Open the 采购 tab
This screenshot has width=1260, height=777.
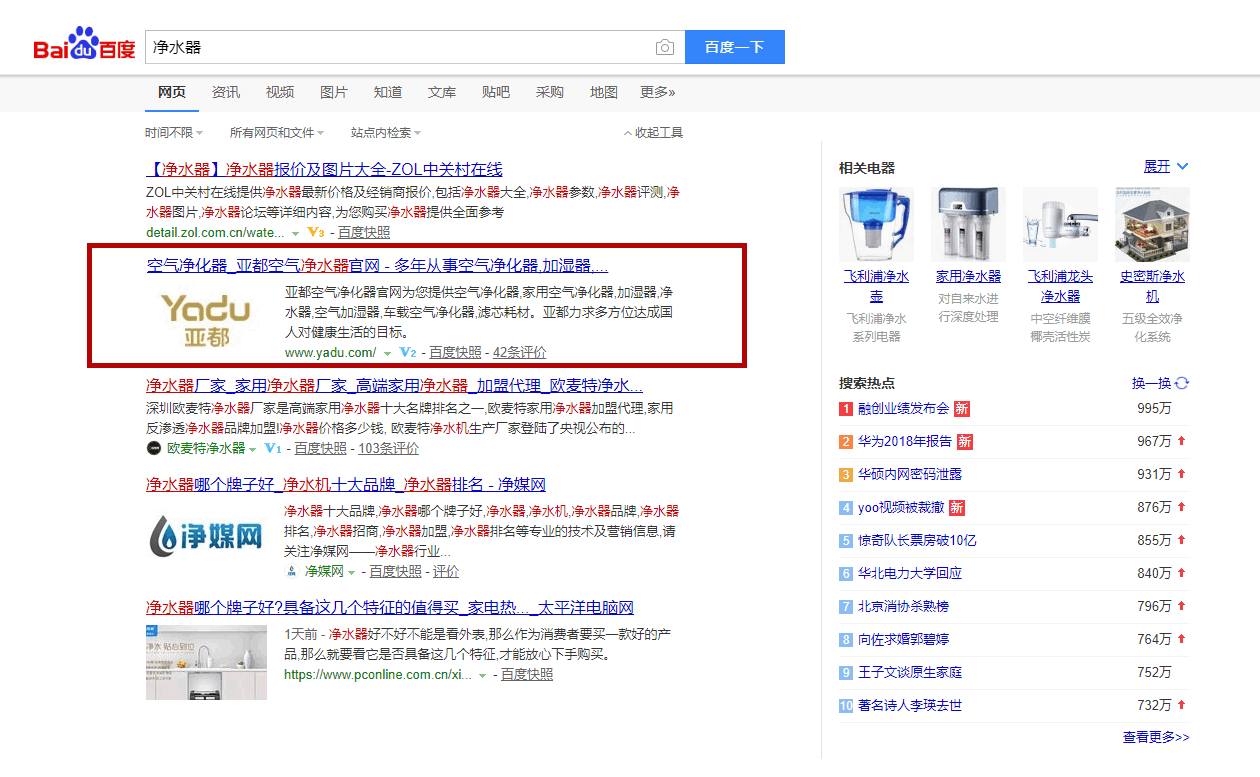[x=550, y=92]
